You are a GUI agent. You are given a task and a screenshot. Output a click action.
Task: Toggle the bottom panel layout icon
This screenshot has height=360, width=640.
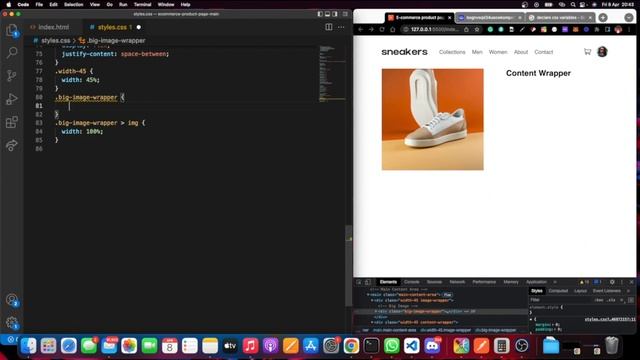[327, 14]
